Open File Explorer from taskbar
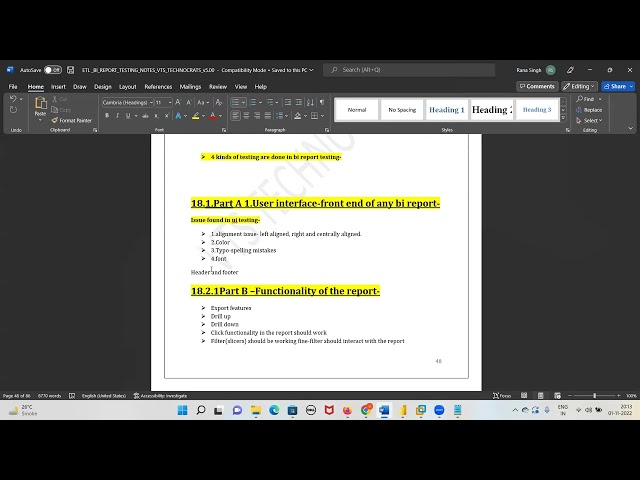 tap(256, 410)
